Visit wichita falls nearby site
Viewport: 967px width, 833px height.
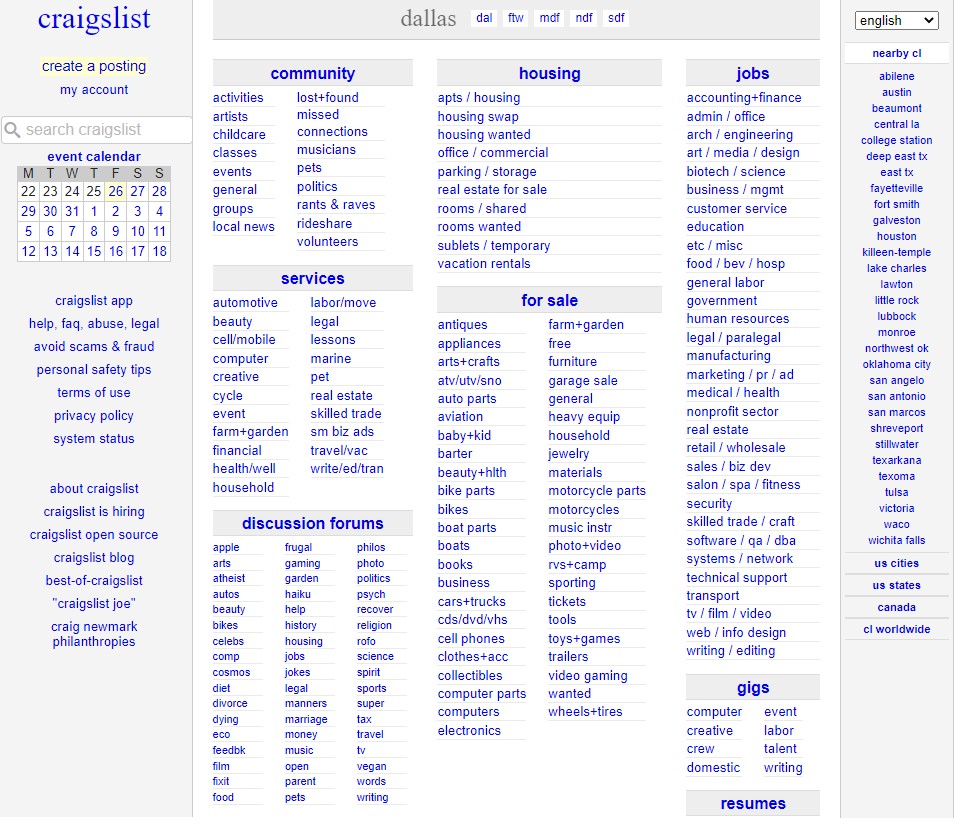coord(896,540)
